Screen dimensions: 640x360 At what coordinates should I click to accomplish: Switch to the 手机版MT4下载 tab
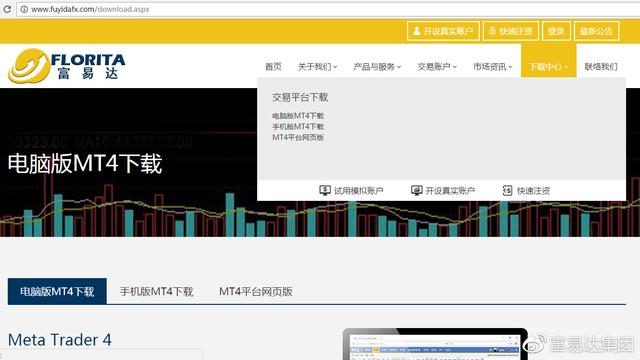[156, 291]
